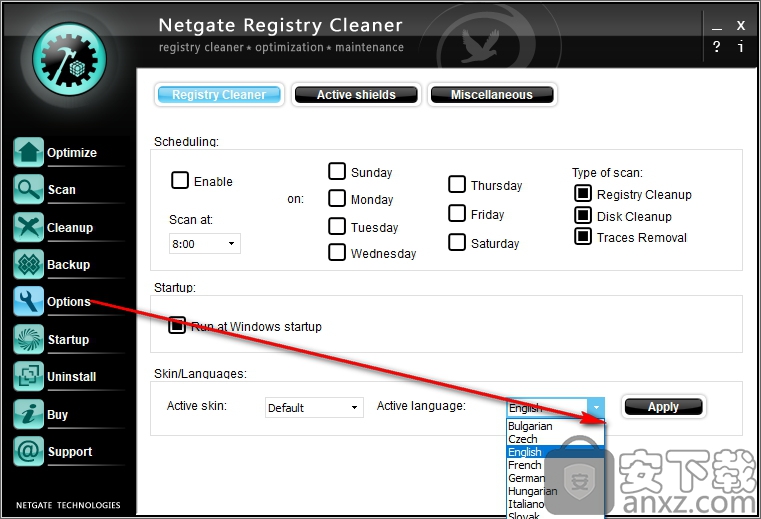Click the Support label in sidebar
Screen dimensions: 761x519
[x=70, y=452]
